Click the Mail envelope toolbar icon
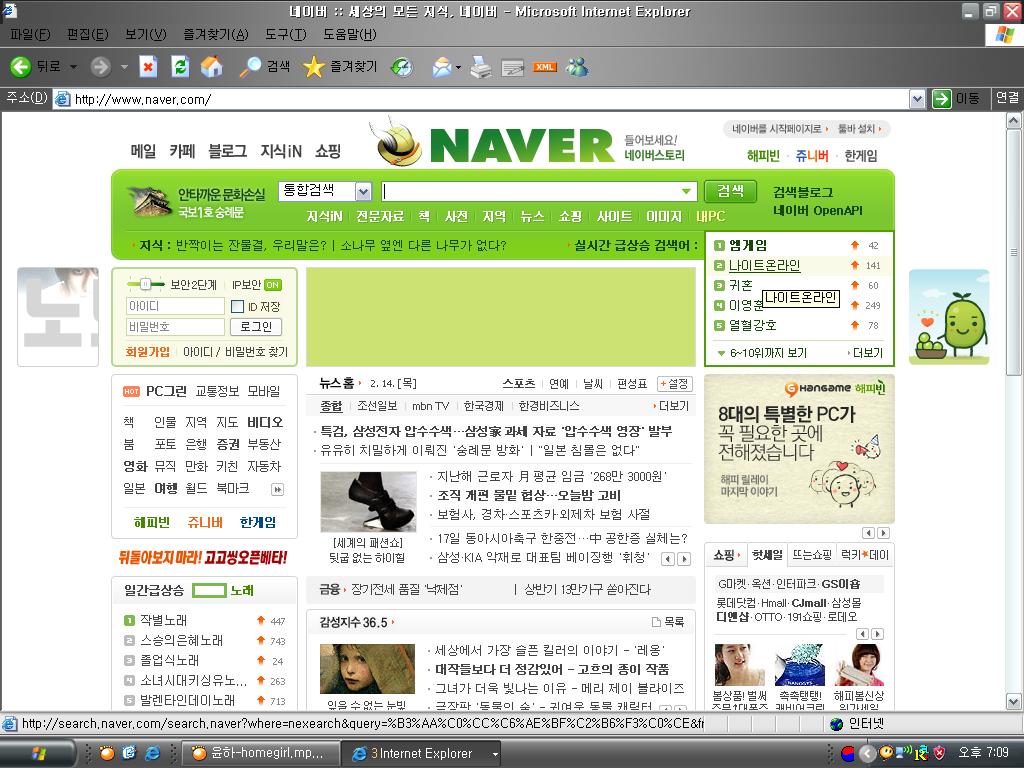Image resolution: width=1024 pixels, height=768 pixels. pos(441,66)
